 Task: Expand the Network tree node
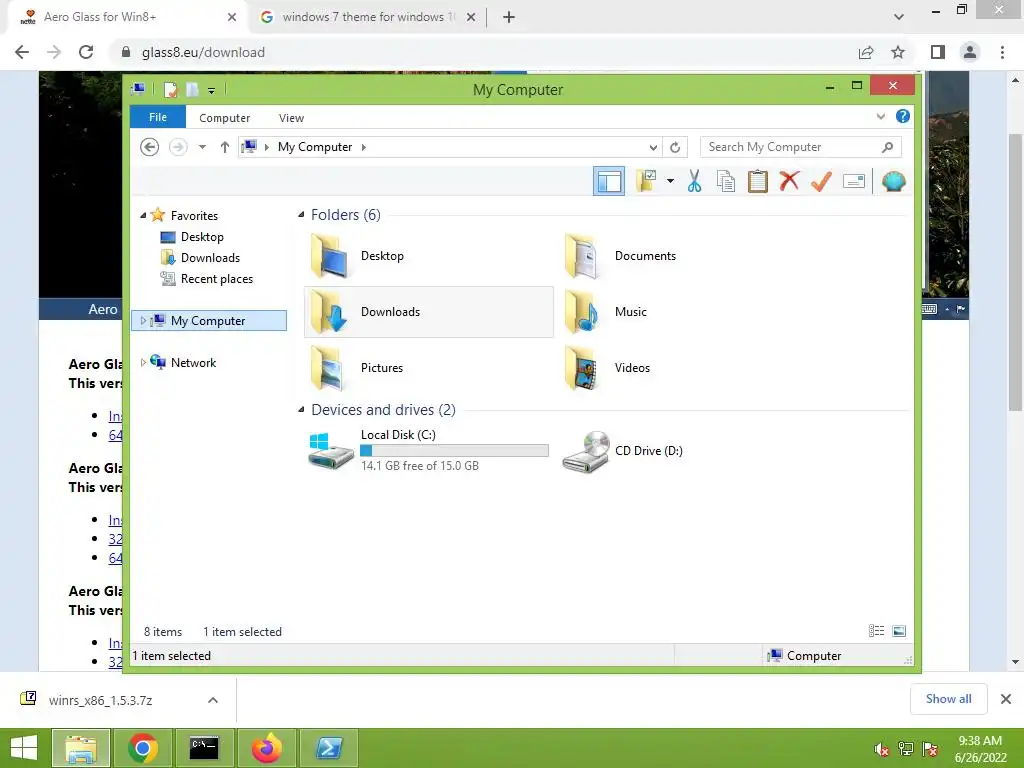pos(143,362)
